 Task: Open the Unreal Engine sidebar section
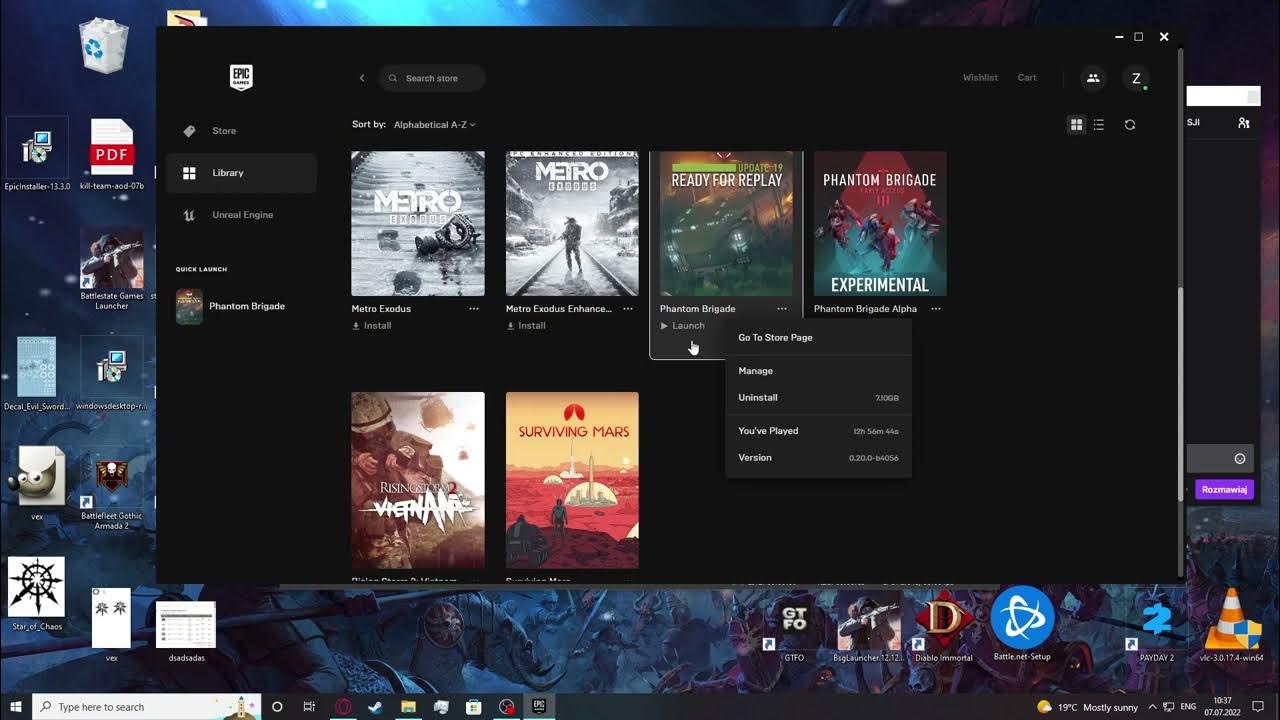coord(241,215)
